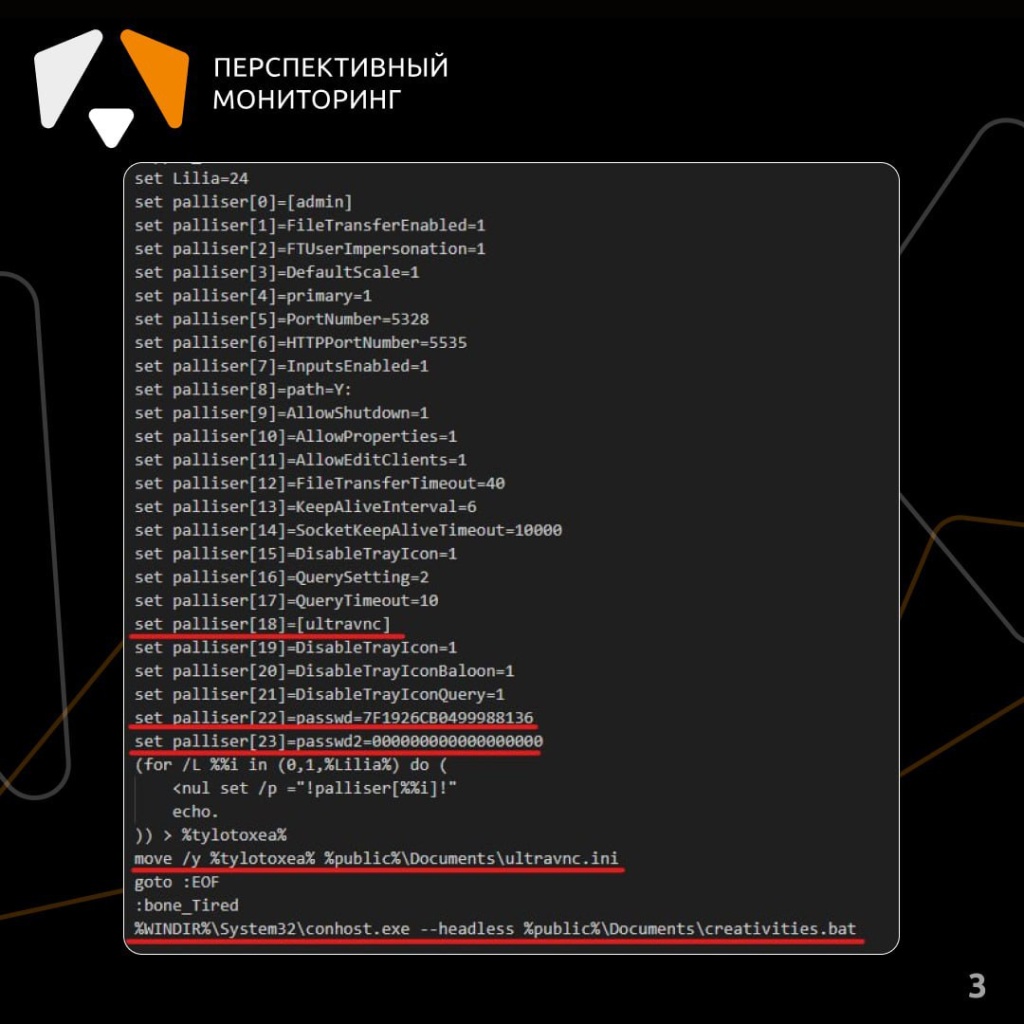Screen dimensions: 1024x1024
Task: Click the AllowProperties=1 line
Action: tap(296, 437)
